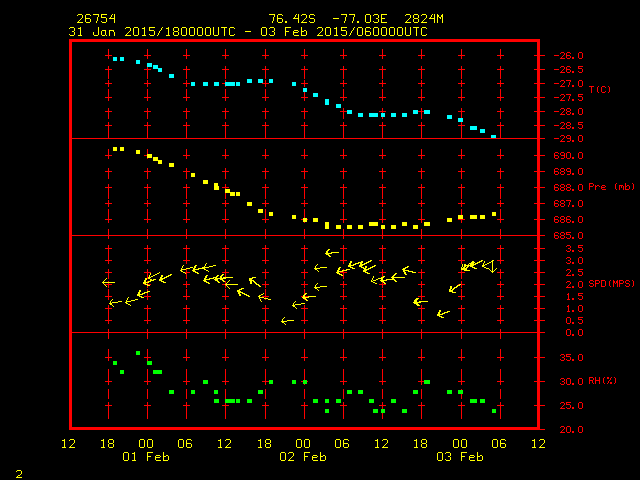640x480 pixels.
Task: Click the -27.5 temperature tick label
Action: pos(568,98)
